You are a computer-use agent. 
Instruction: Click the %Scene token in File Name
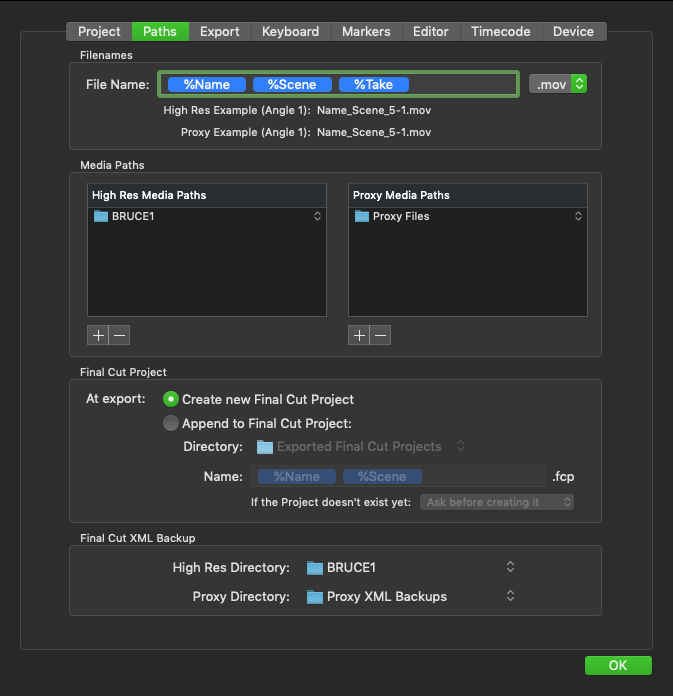292,84
